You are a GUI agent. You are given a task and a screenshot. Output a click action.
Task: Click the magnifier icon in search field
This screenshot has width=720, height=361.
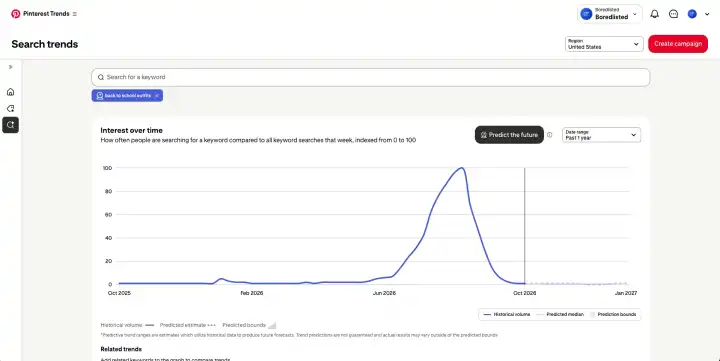click(x=101, y=77)
